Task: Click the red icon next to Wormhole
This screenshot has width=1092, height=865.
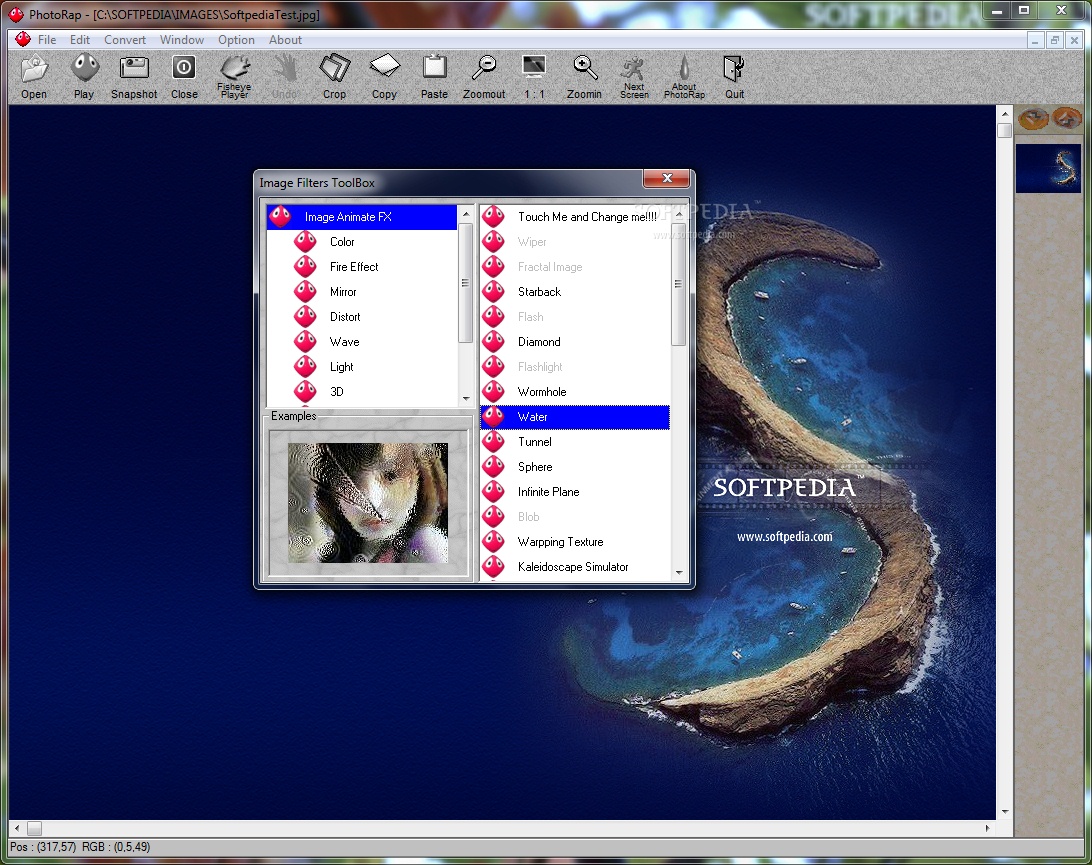Action: pos(494,391)
